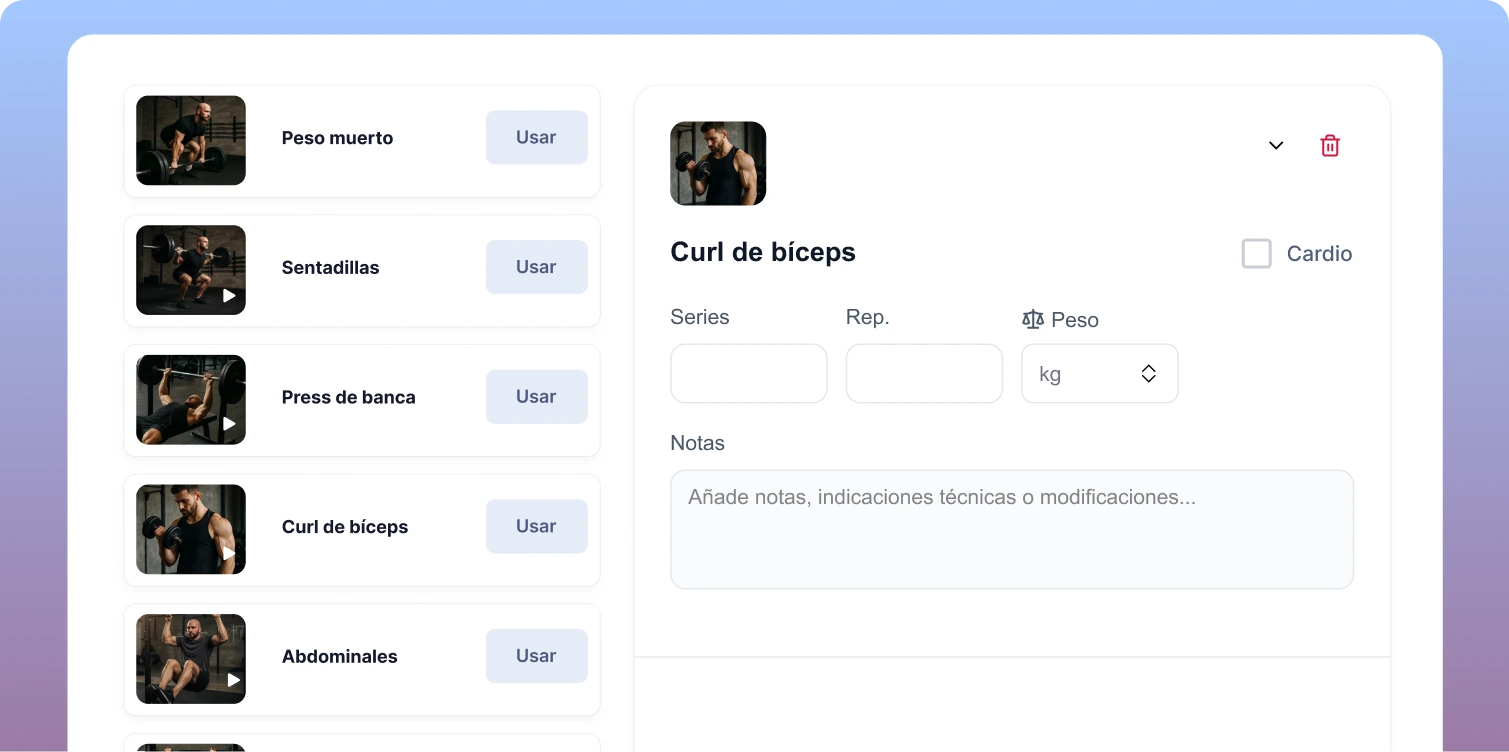Use the Peso muerto exercise
This screenshot has height=752, width=1509.
point(537,137)
